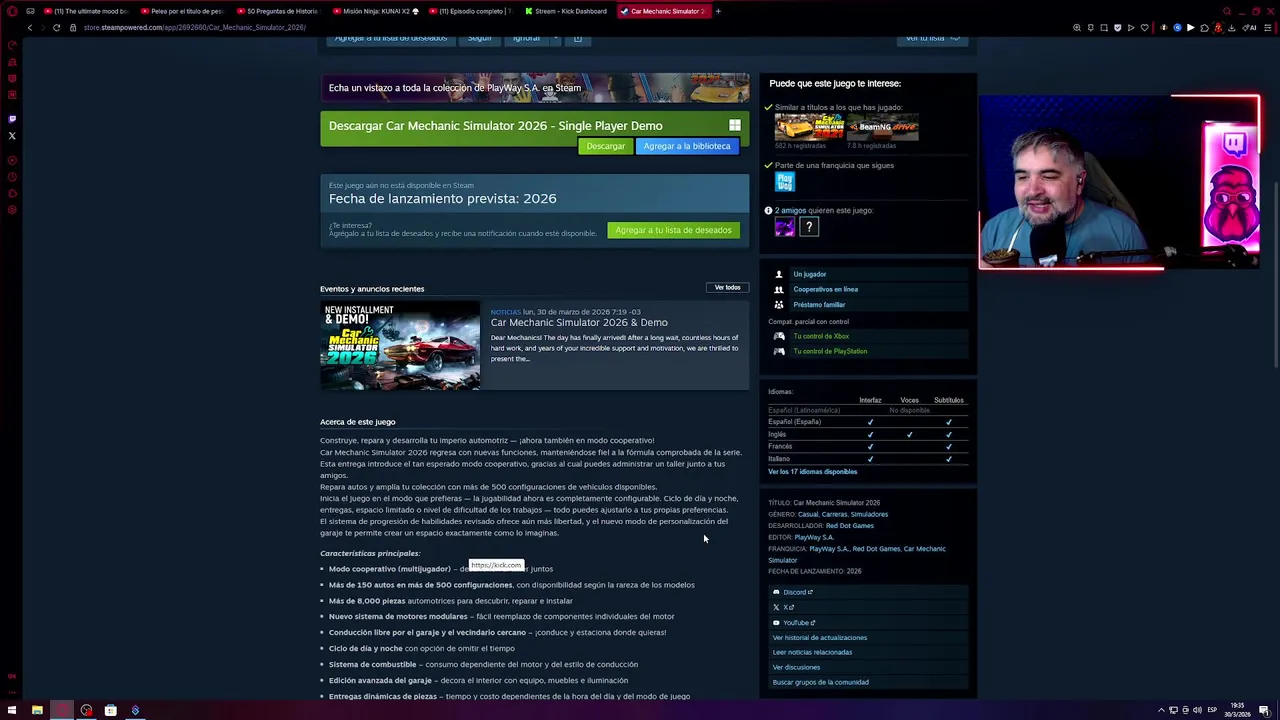Click 'Tu control de Xbox' link
The width and height of the screenshot is (1280, 720).
tap(821, 336)
